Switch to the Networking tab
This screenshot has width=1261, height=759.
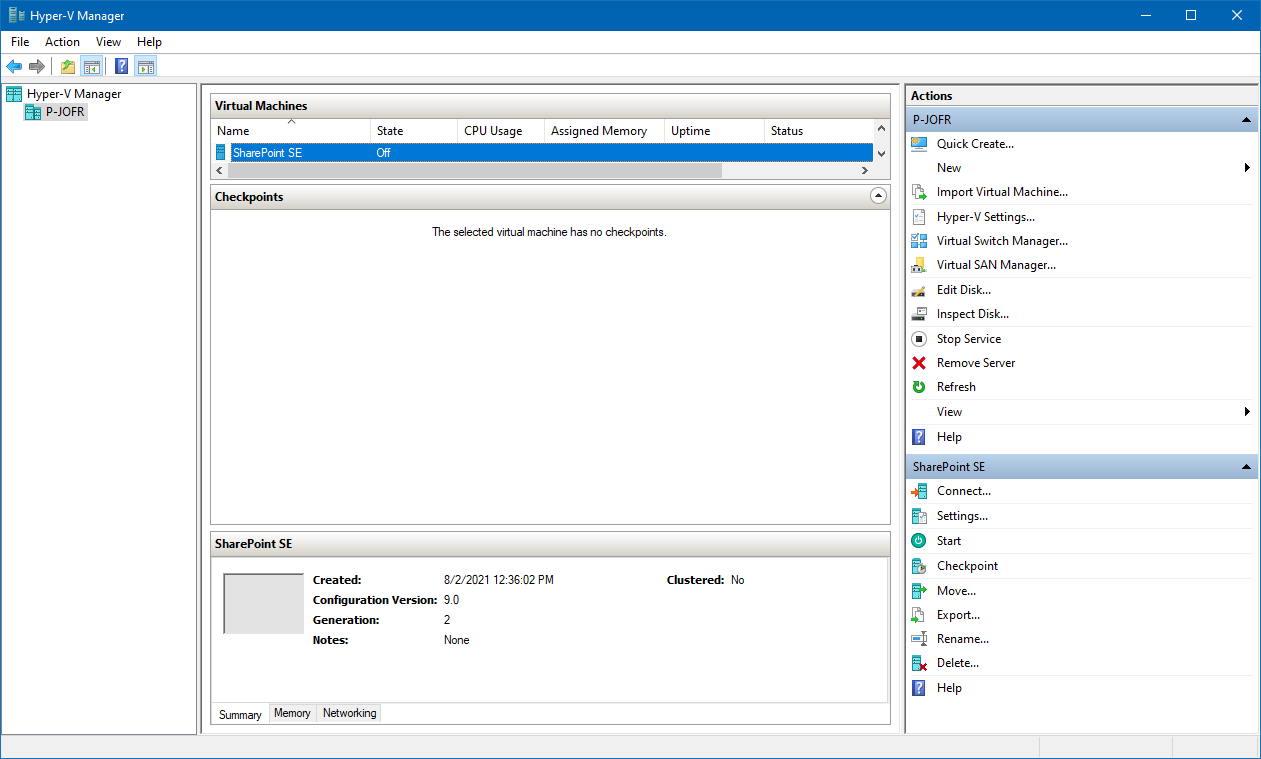pyautogui.click(x=349, y=713)
